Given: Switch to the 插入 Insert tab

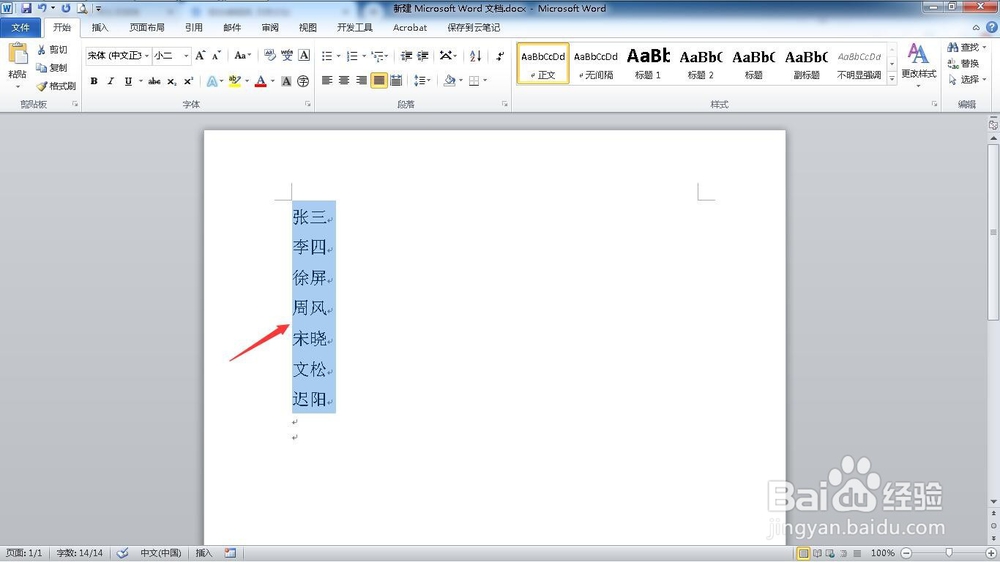Looking at the screenshot, I should pyautogui.click(x=100, y=27).
